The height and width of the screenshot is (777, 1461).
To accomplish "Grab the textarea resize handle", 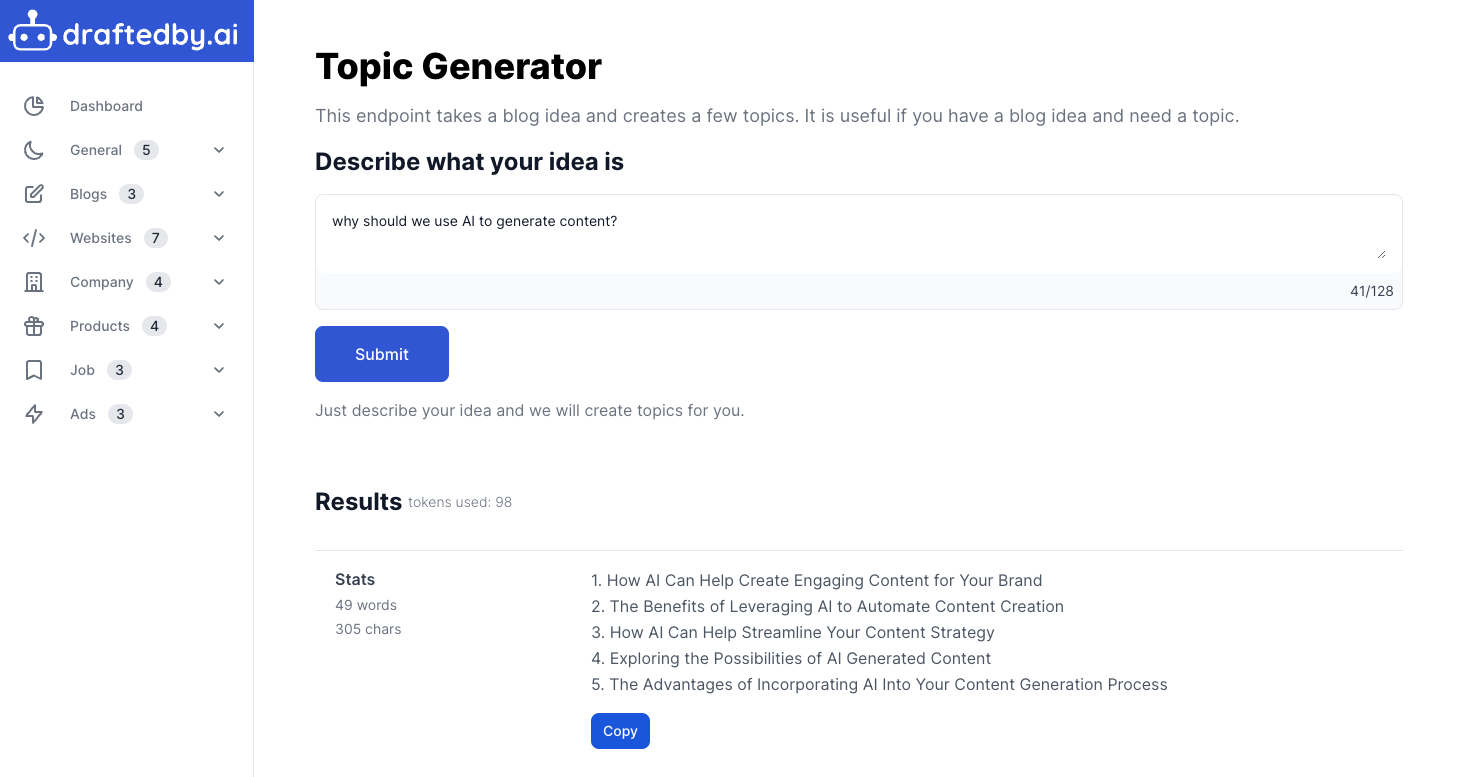I will click(x=1382, y=254).
